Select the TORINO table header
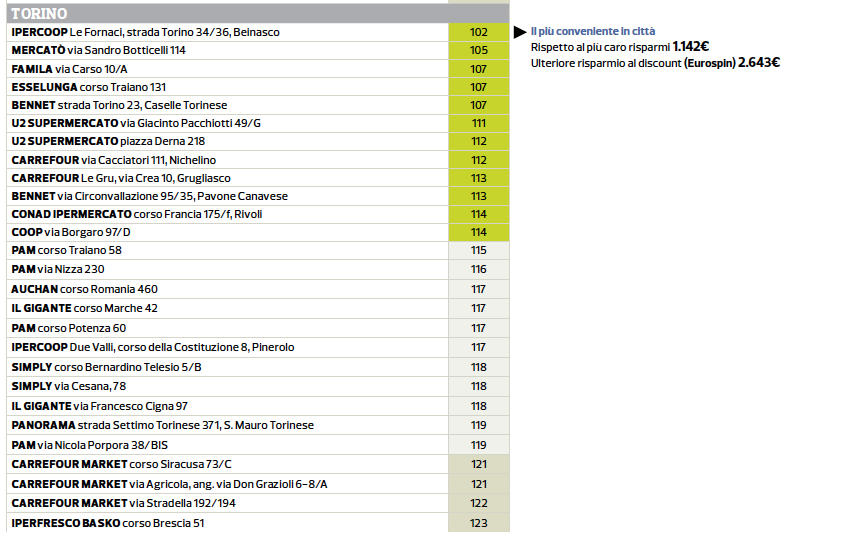Screen dimensions: 849x538 [x=40, y=13]
